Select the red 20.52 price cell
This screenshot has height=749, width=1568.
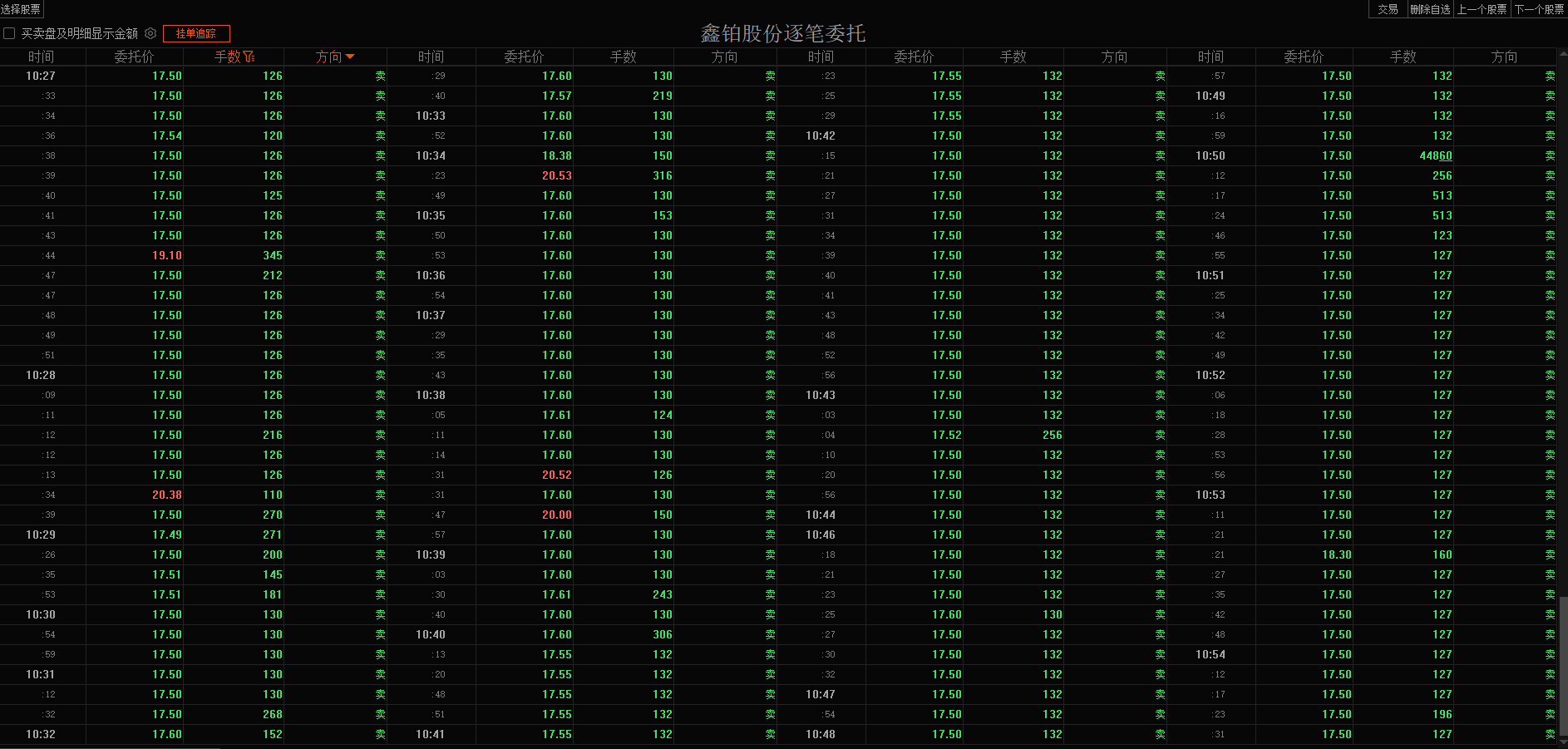557,475
